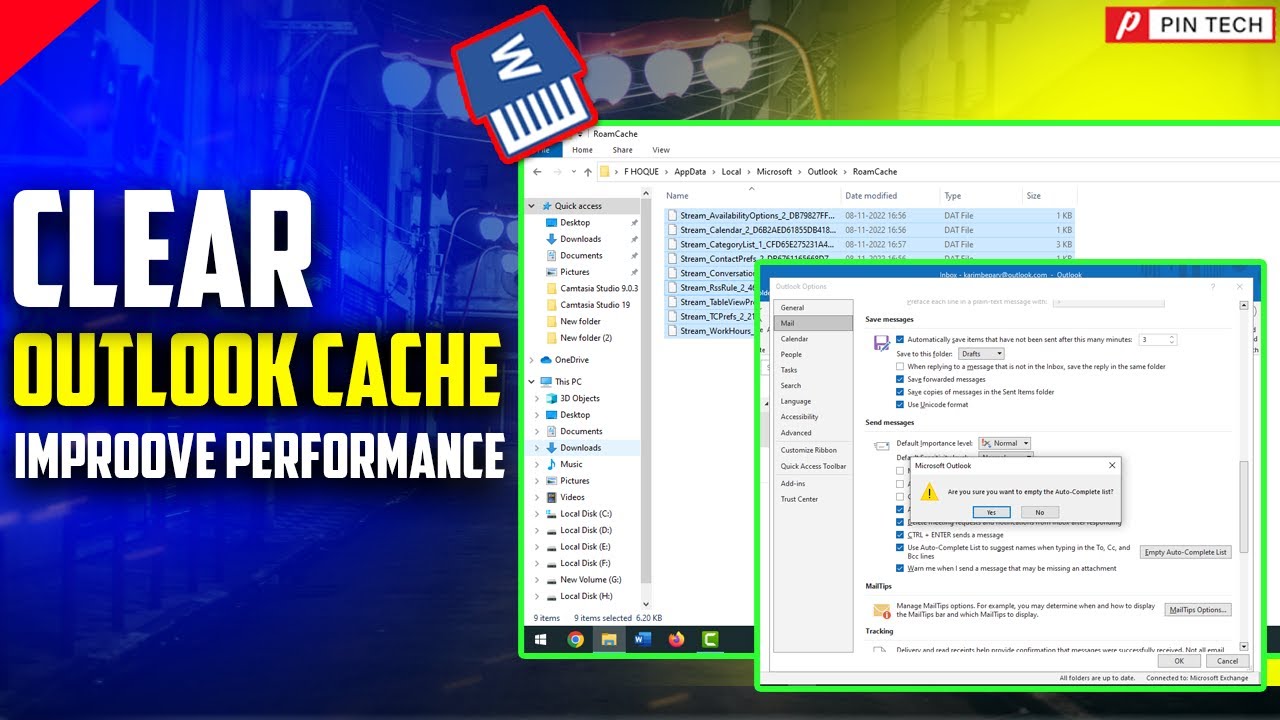Open Local Disk (C:)

pos(585,514)
